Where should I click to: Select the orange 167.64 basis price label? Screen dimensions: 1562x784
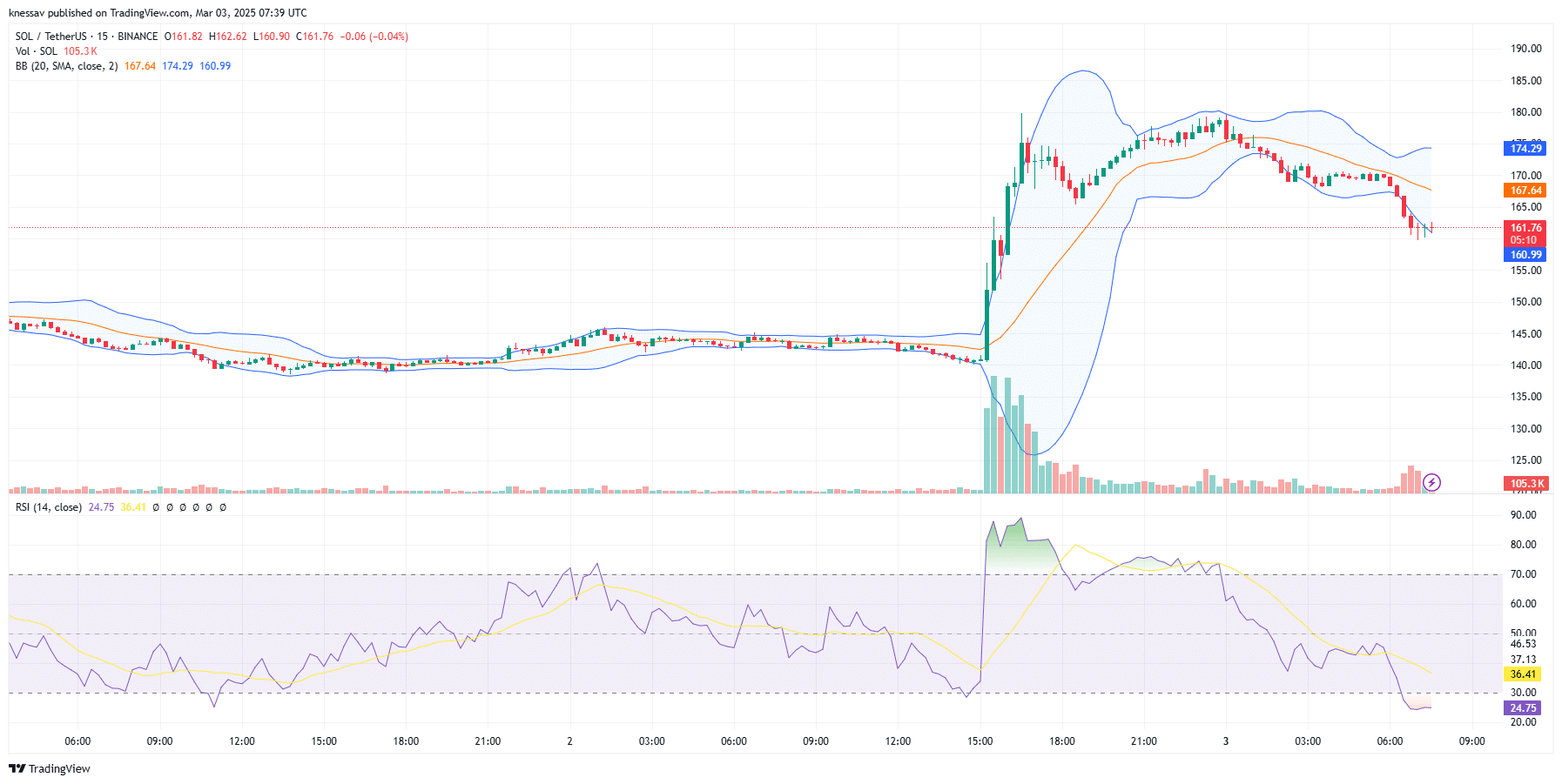click(x=1525, y=191)
